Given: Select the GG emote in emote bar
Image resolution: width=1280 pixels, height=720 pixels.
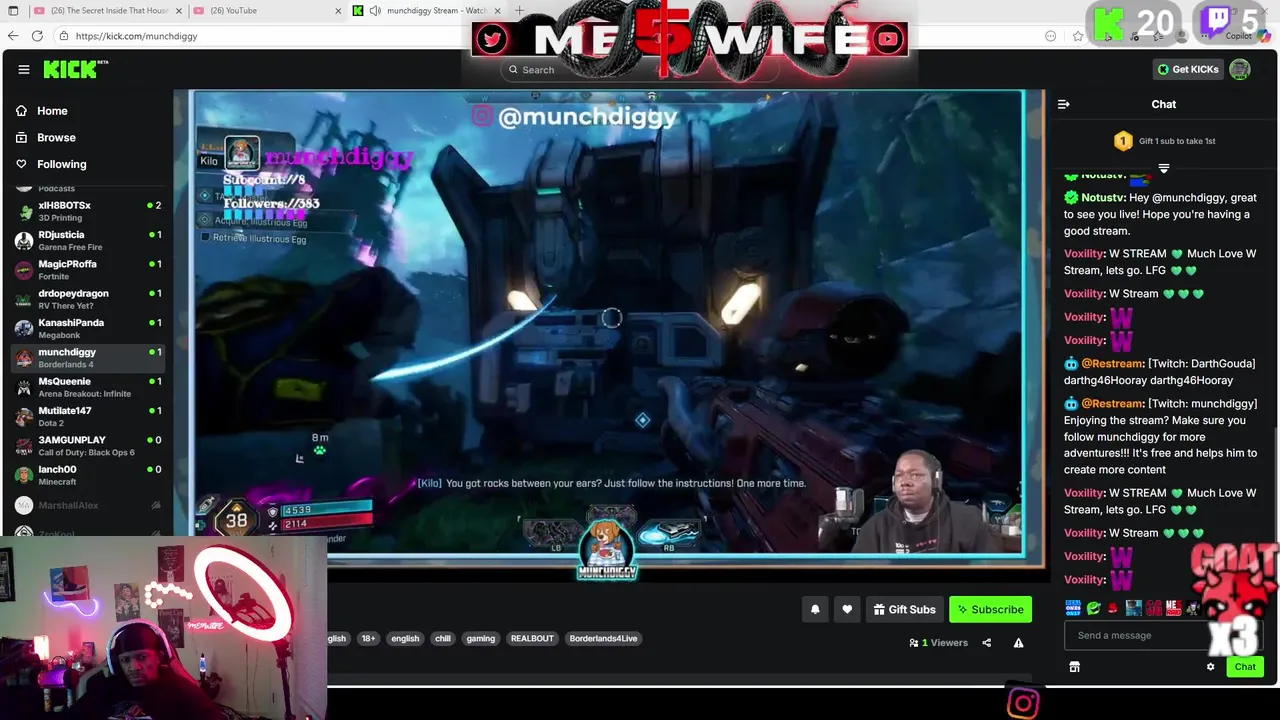Looking at the screenshot, I should pos(1154,608).
